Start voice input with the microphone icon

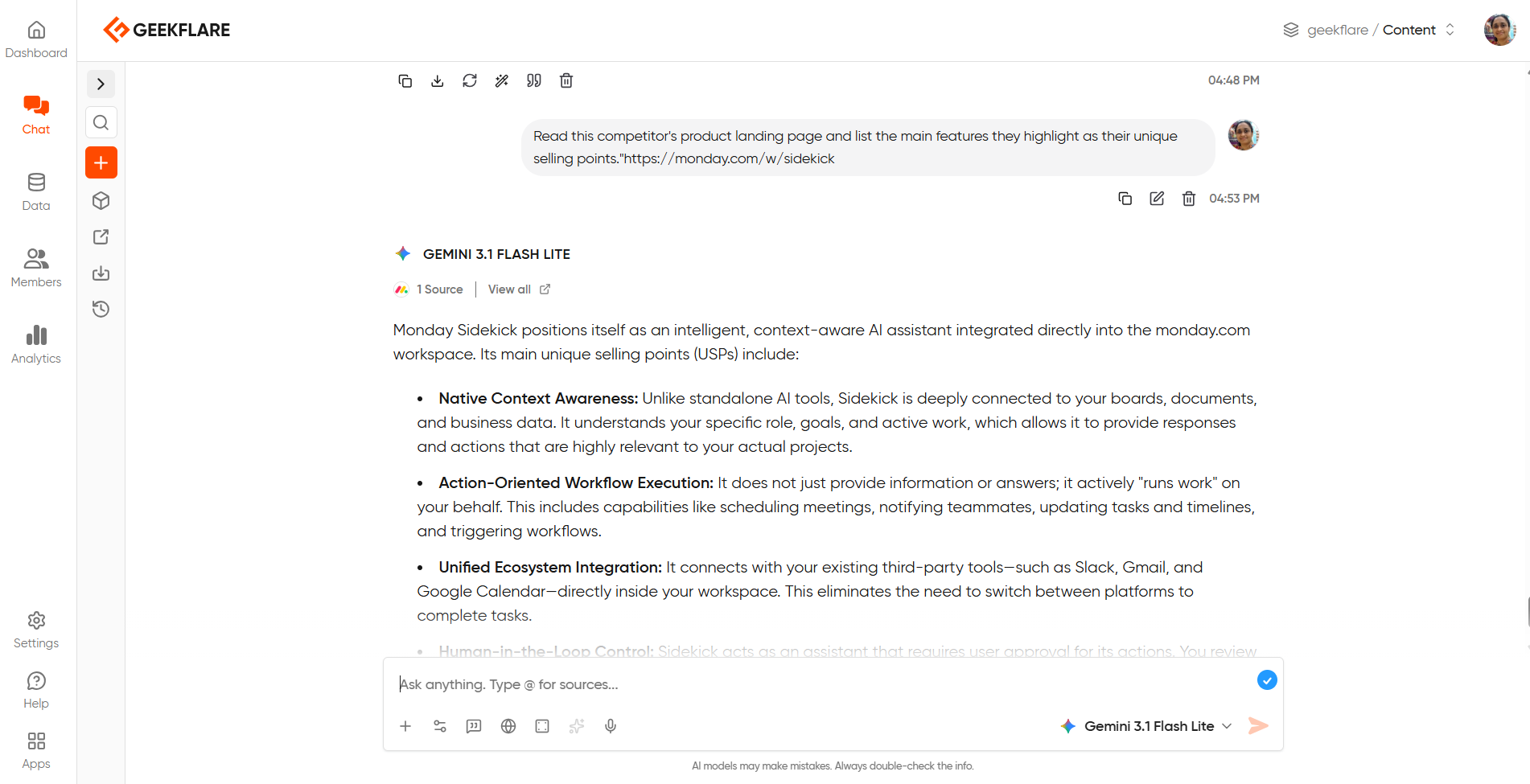[611, 726]
